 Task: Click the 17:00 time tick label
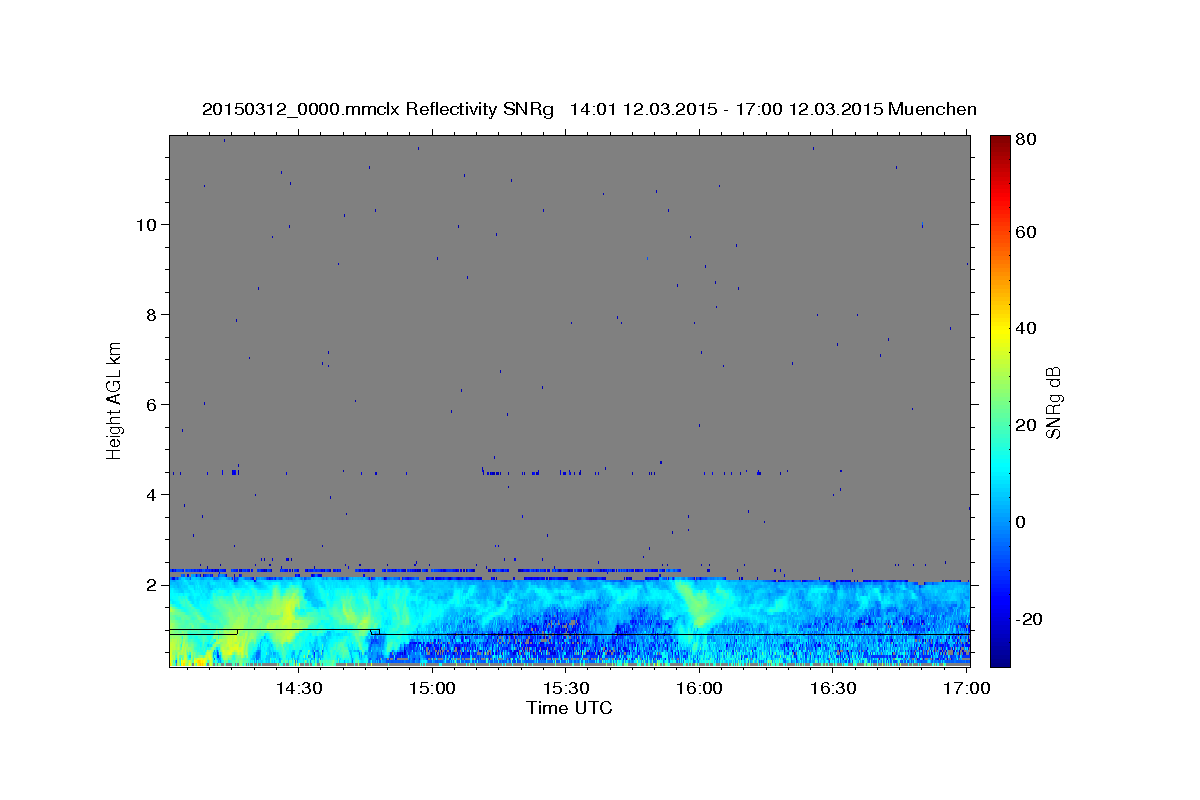coord(968,688)
